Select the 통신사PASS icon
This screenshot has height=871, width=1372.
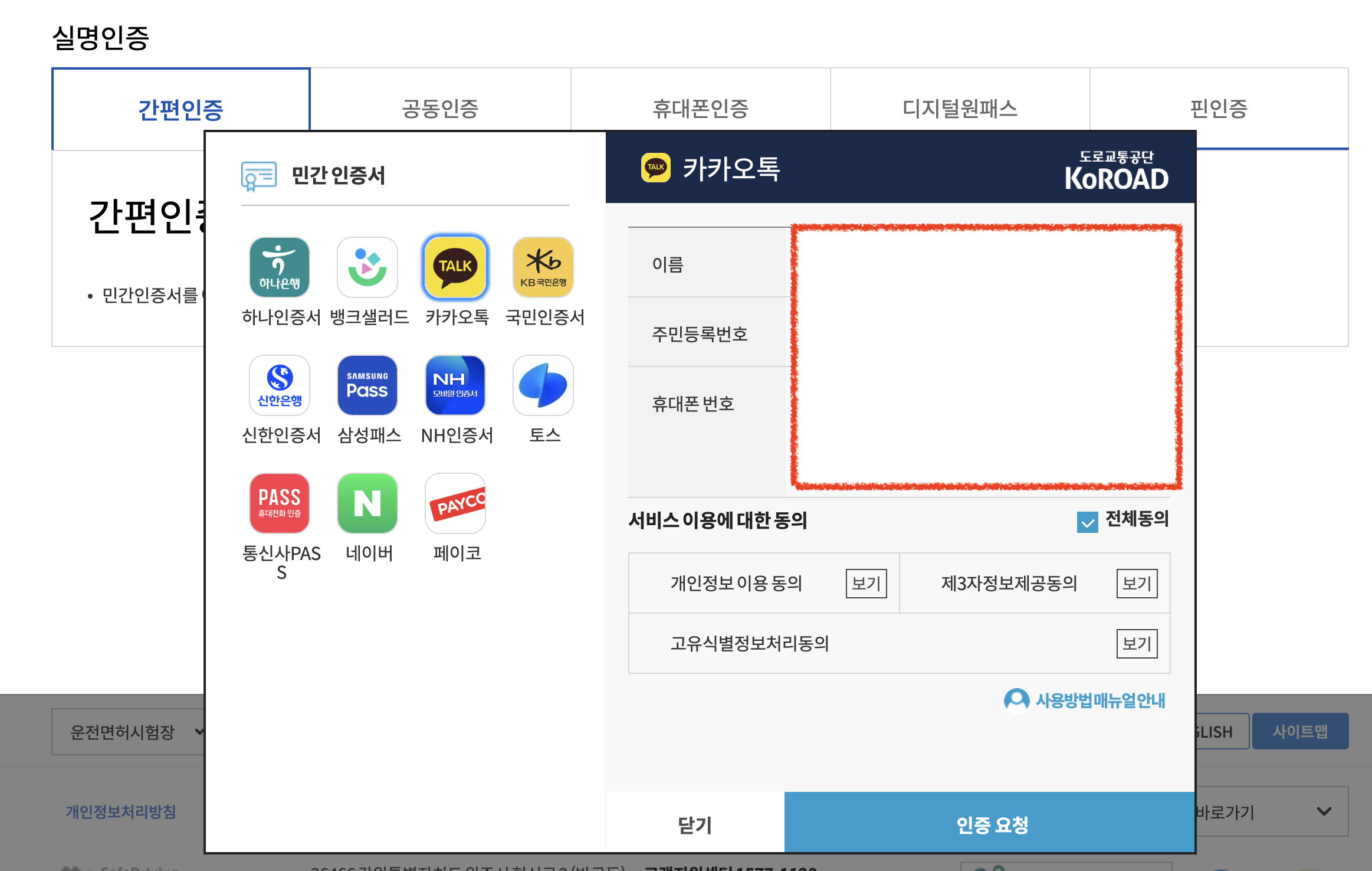[x=279, y=503]
